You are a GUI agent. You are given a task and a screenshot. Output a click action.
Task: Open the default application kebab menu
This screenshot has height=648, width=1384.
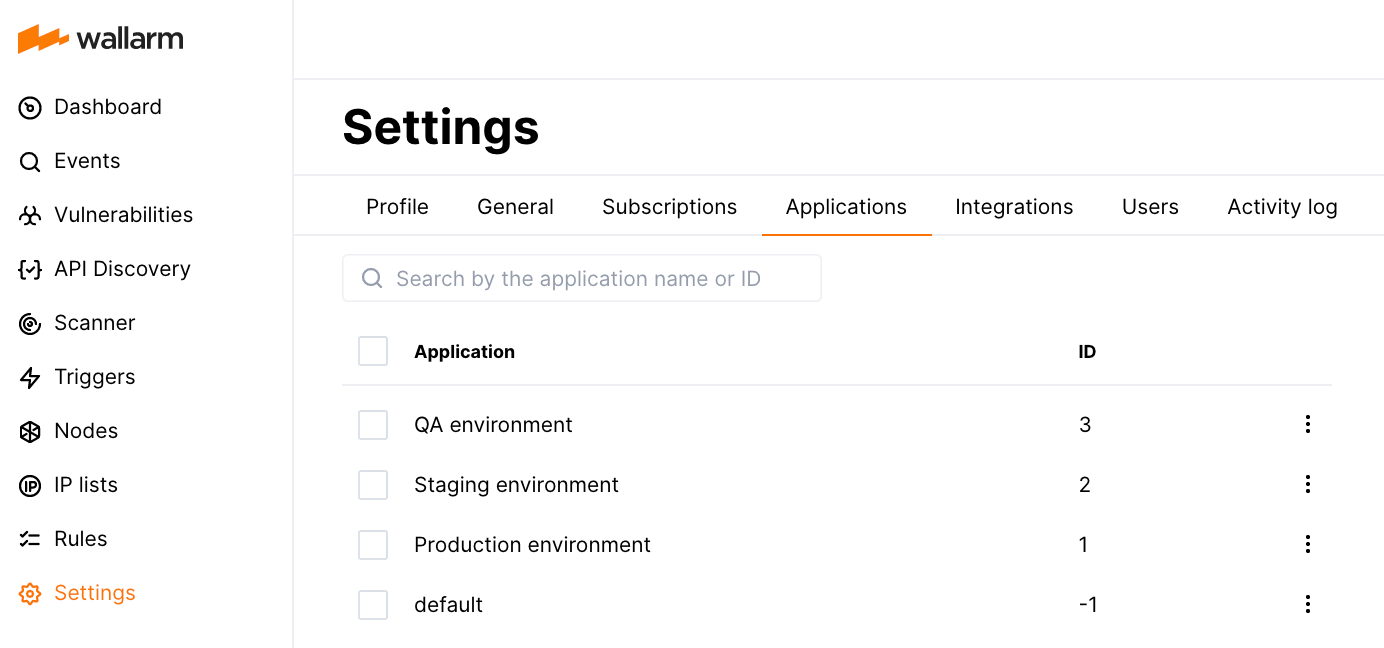point(1307,605)
